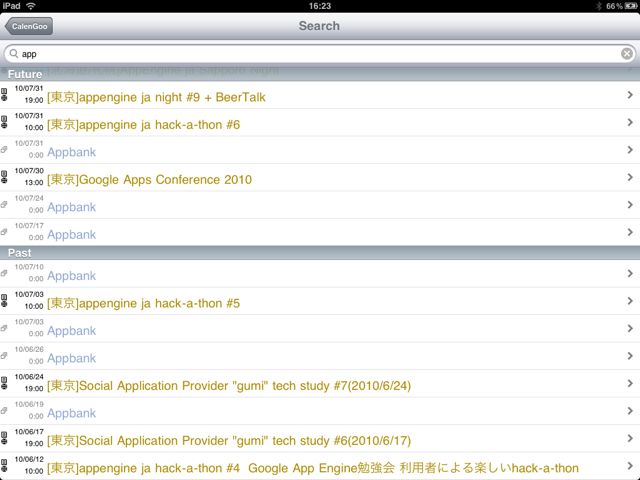Focus the search field containing 'app'
The height and width of the screenshot is (480, 640).
point(320,53)
